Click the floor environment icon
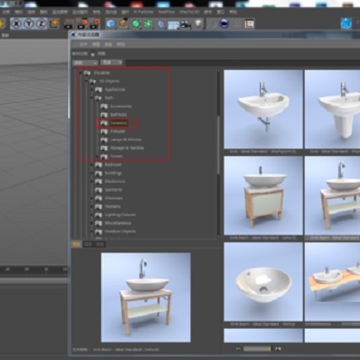 click(x=173, y=24)
